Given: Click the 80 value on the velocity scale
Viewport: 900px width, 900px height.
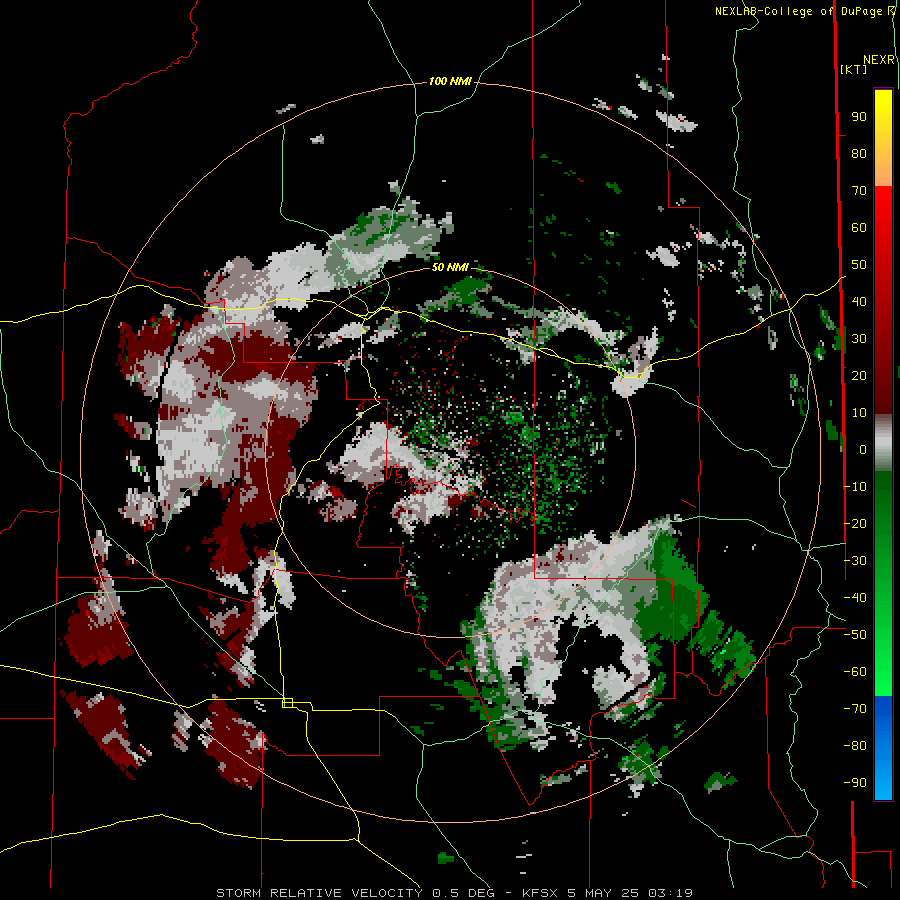Looking at the screenshot, I should pos(859,154).
